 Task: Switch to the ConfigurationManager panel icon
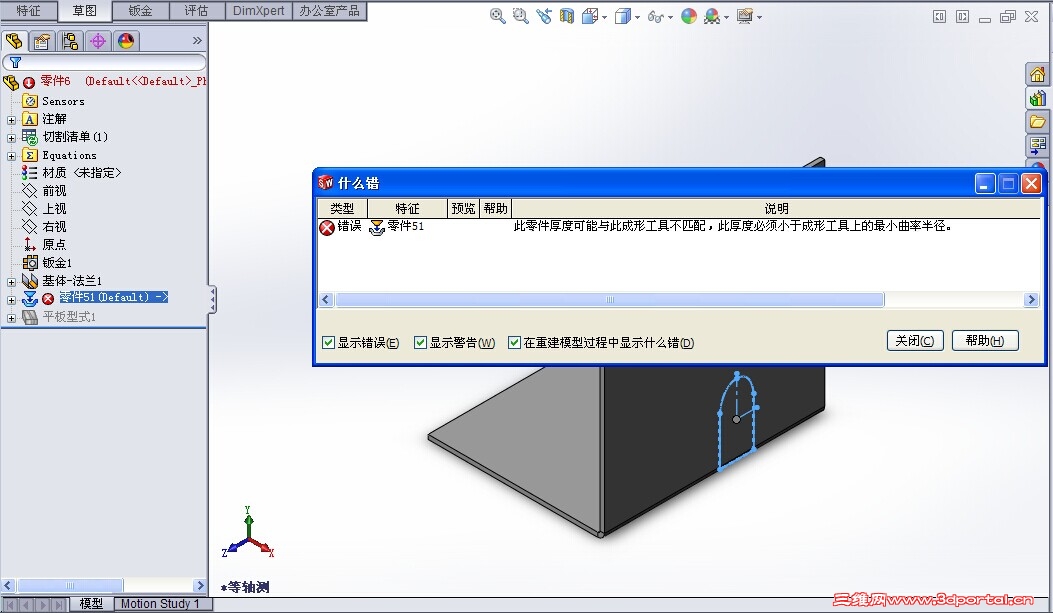[70, 41]
